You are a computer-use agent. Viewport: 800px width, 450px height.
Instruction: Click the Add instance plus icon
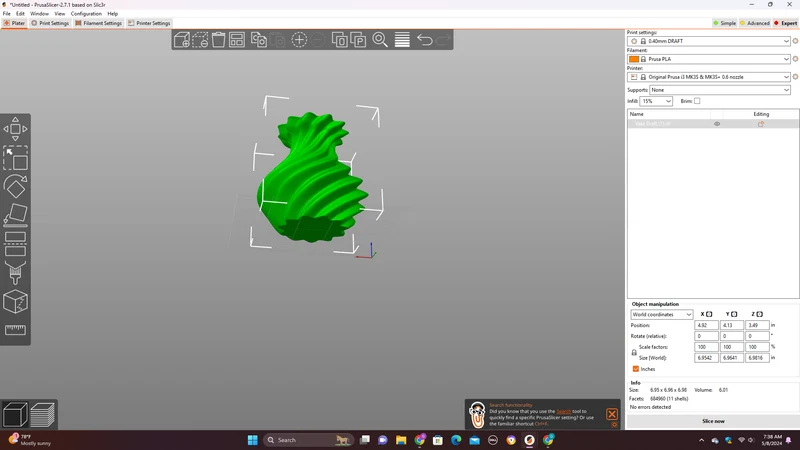[299, 40]
